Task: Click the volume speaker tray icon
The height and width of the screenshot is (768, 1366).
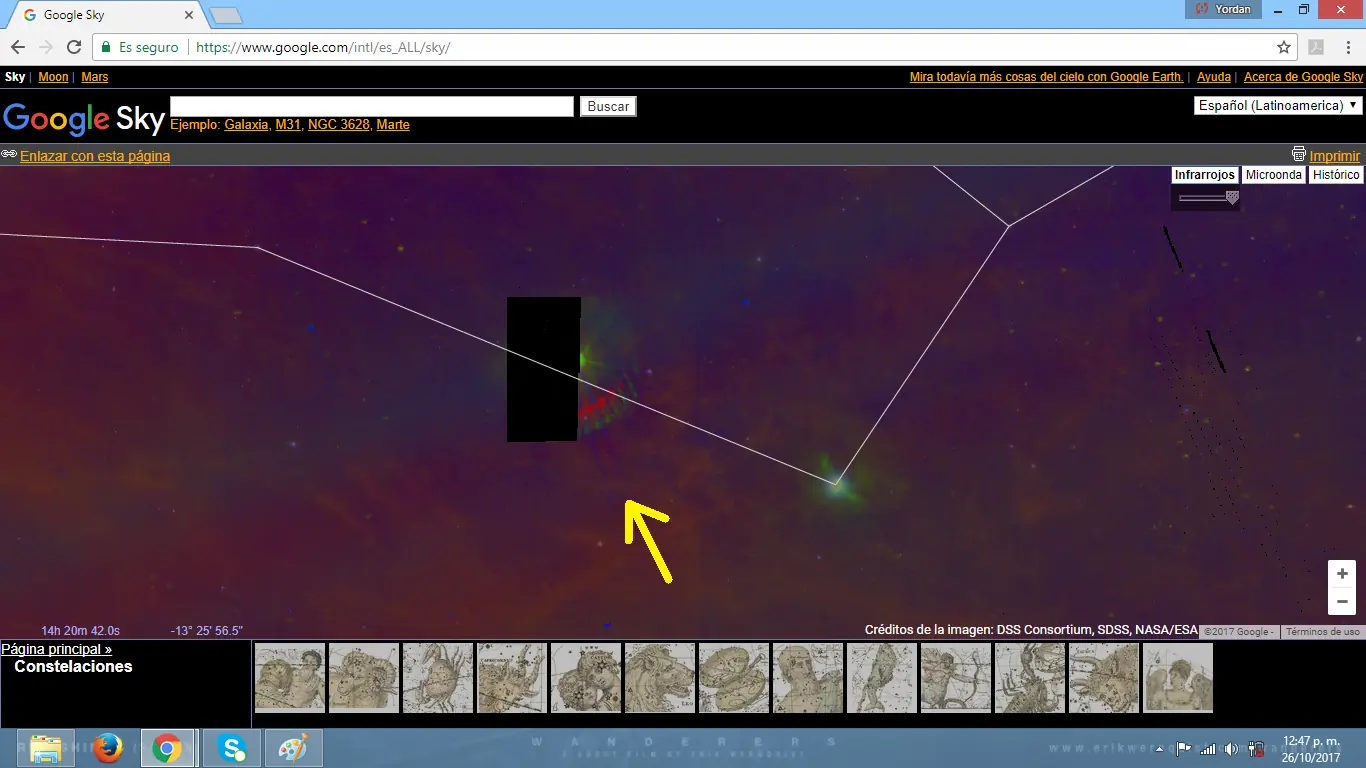Action: 1231,748
